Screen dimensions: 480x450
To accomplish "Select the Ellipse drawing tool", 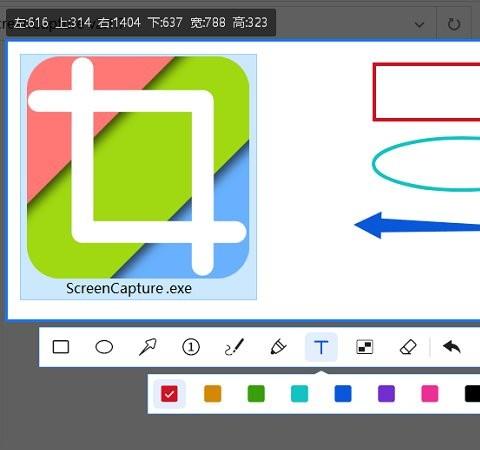I will click(x=104, y=347).
